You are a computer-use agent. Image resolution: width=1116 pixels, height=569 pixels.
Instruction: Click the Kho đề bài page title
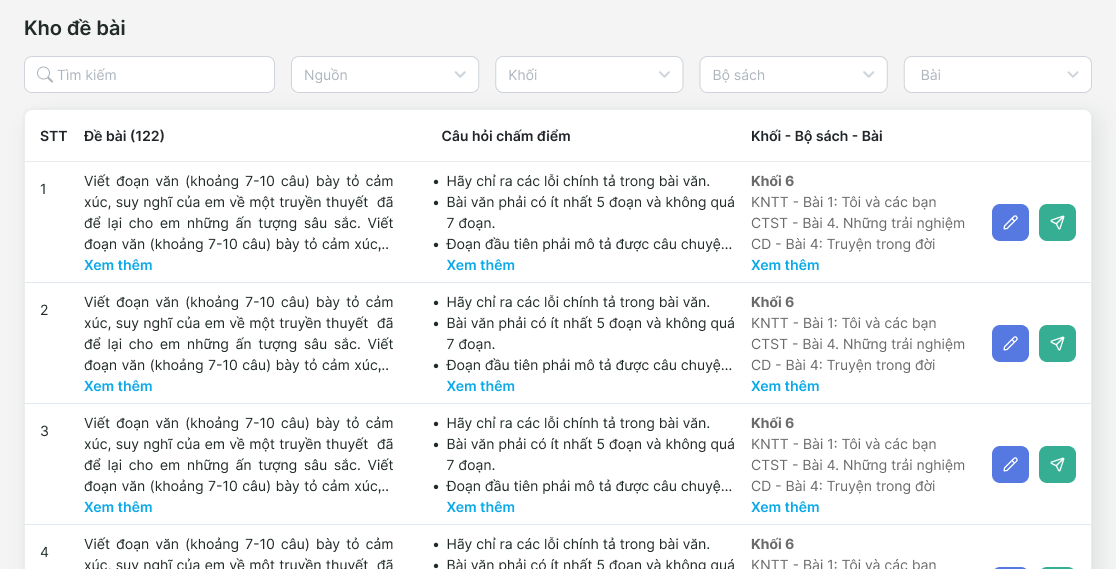coord(75,28)
